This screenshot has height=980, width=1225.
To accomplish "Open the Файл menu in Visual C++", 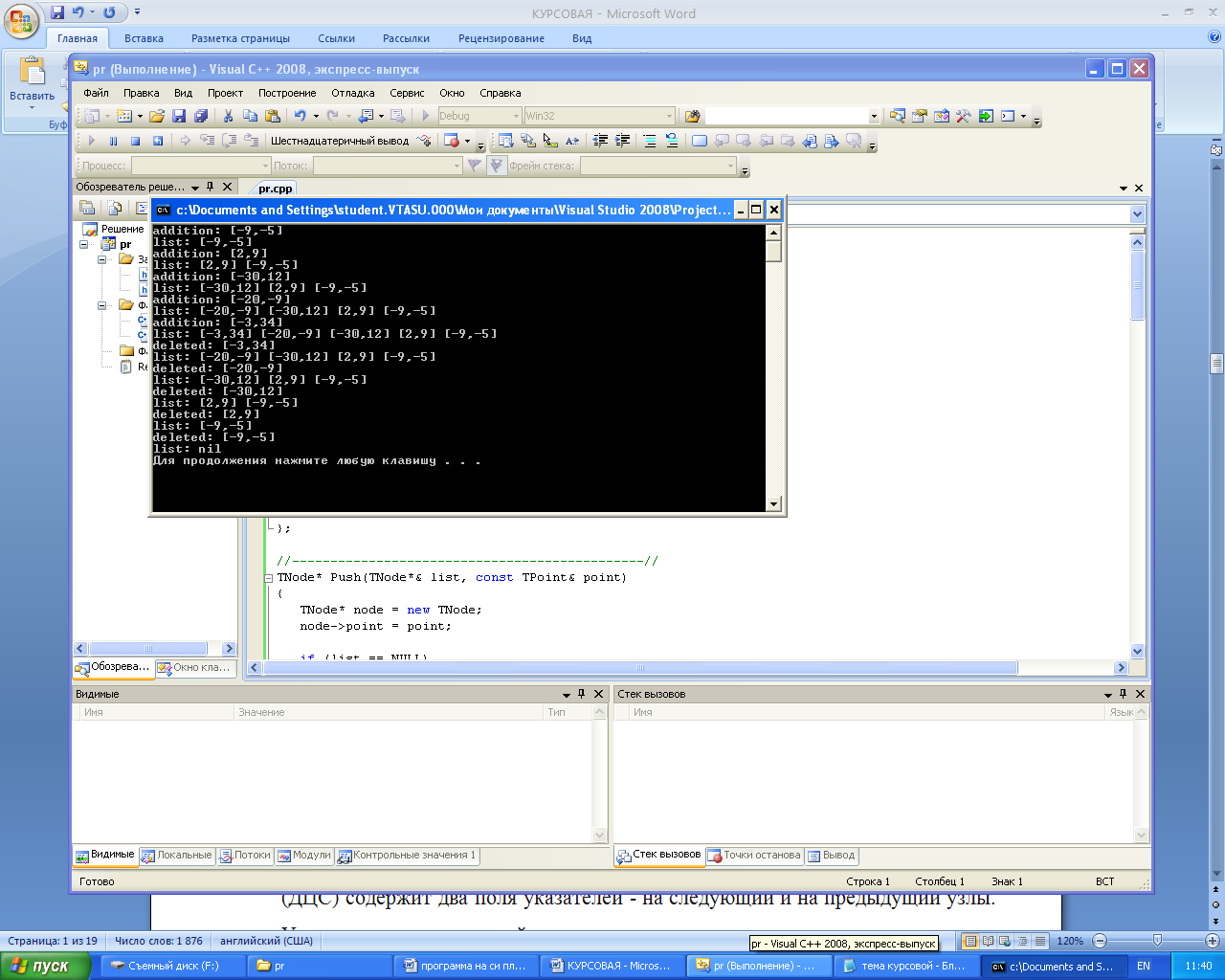I will [96, 93].
